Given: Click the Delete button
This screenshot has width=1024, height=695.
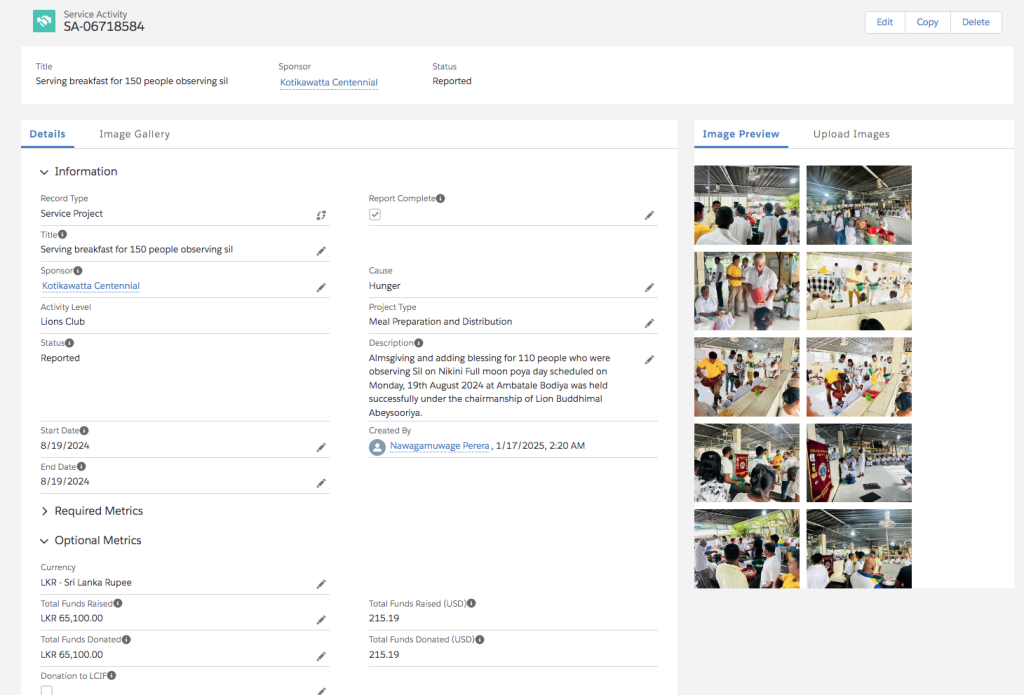Looking at the screenshot, I should (x=976, y=22).
